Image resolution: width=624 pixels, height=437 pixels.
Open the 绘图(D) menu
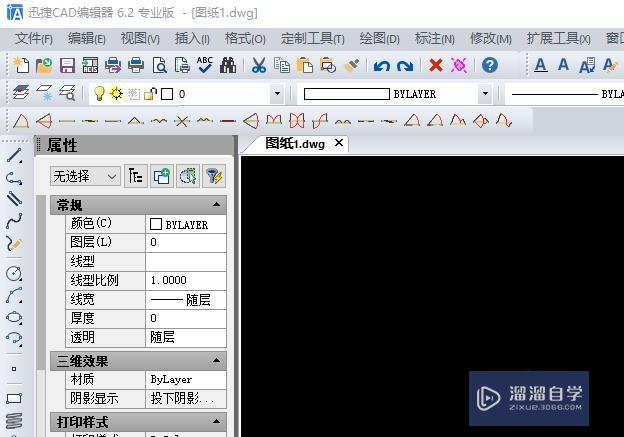click(x=379, y=39)
